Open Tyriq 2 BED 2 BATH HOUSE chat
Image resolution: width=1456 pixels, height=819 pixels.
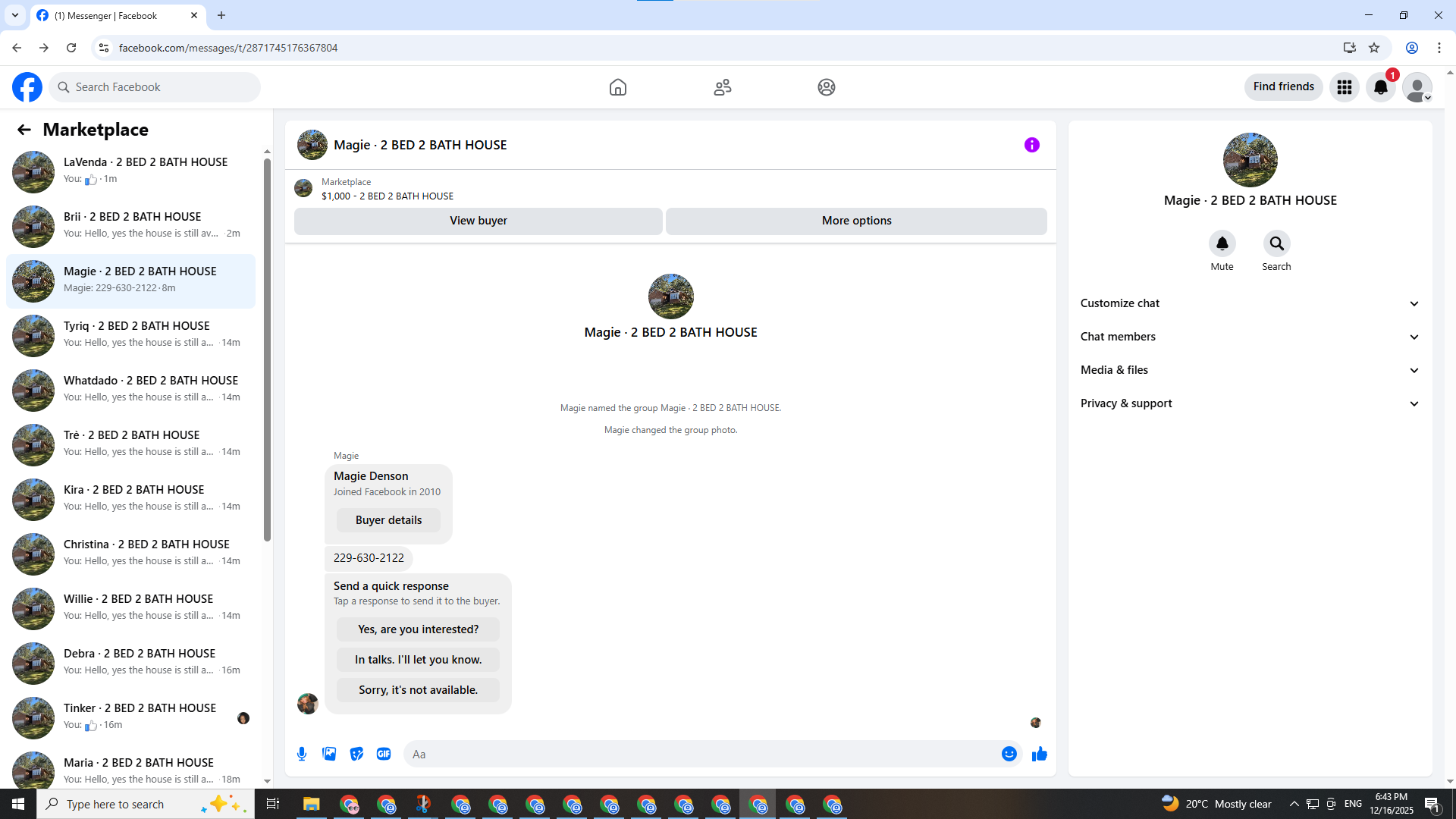pyautogui.click(x=130, y=335)
